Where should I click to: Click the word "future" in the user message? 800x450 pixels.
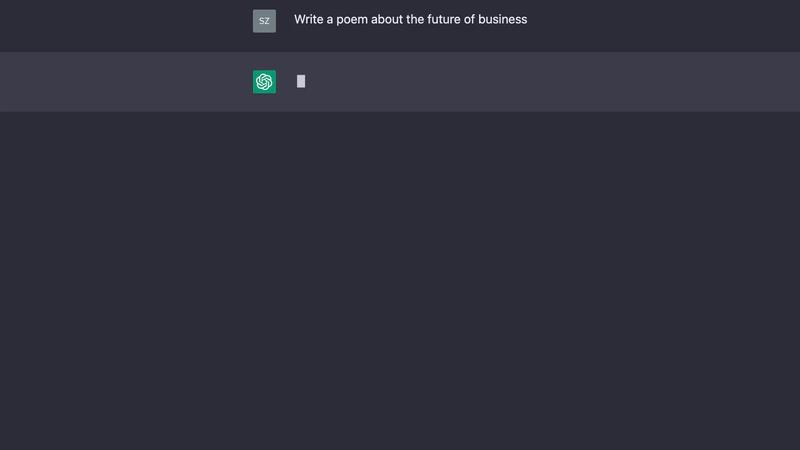coord(442,19)
